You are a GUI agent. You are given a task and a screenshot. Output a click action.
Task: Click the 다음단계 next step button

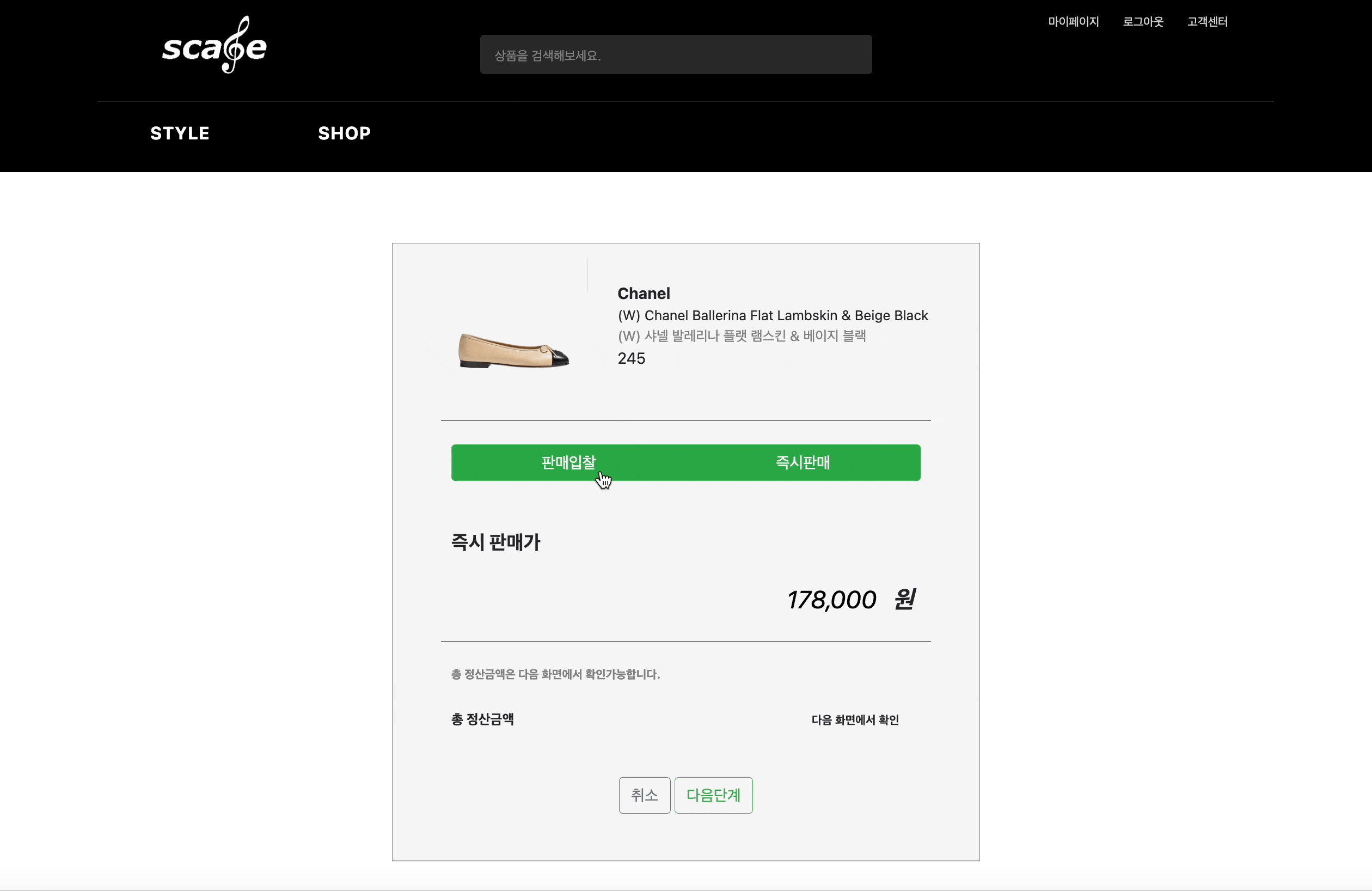(x=713, y=795)
